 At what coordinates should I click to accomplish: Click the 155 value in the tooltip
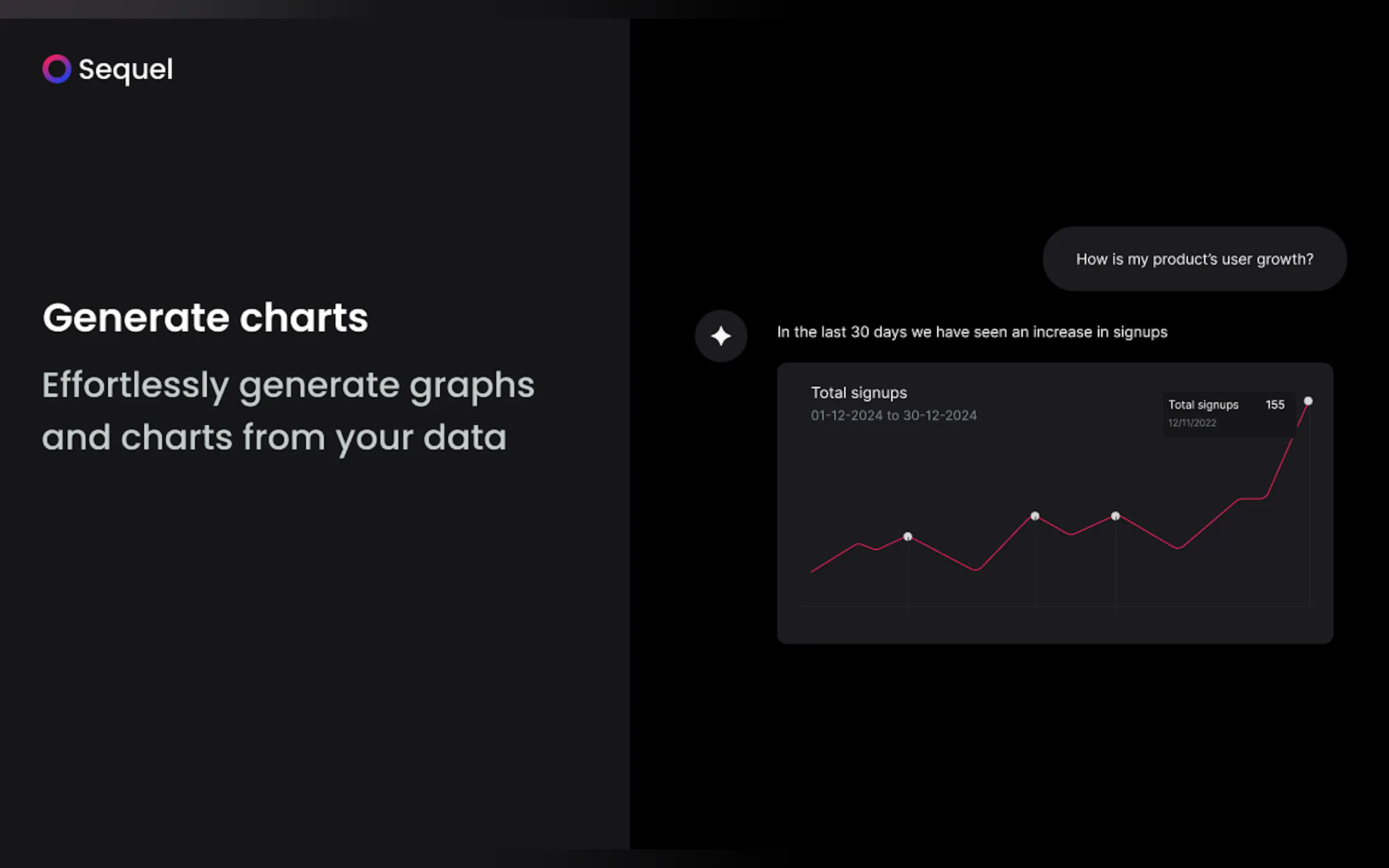tap(1275, 404)
